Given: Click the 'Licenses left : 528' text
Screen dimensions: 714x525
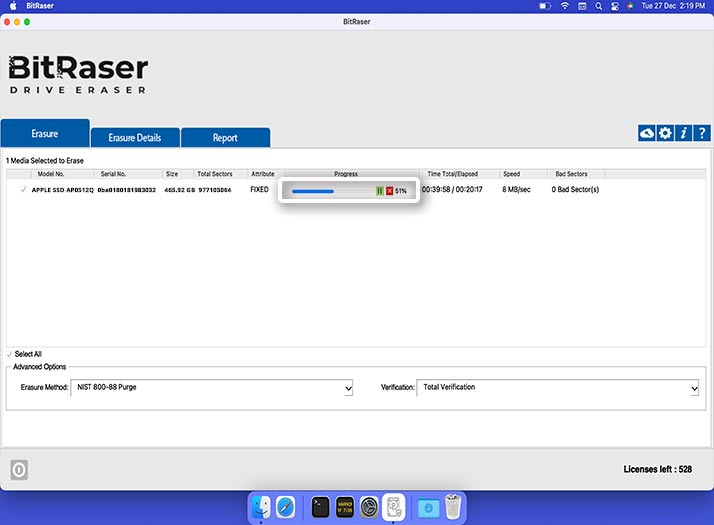Looking at the screenshot, I should [658, 469].
